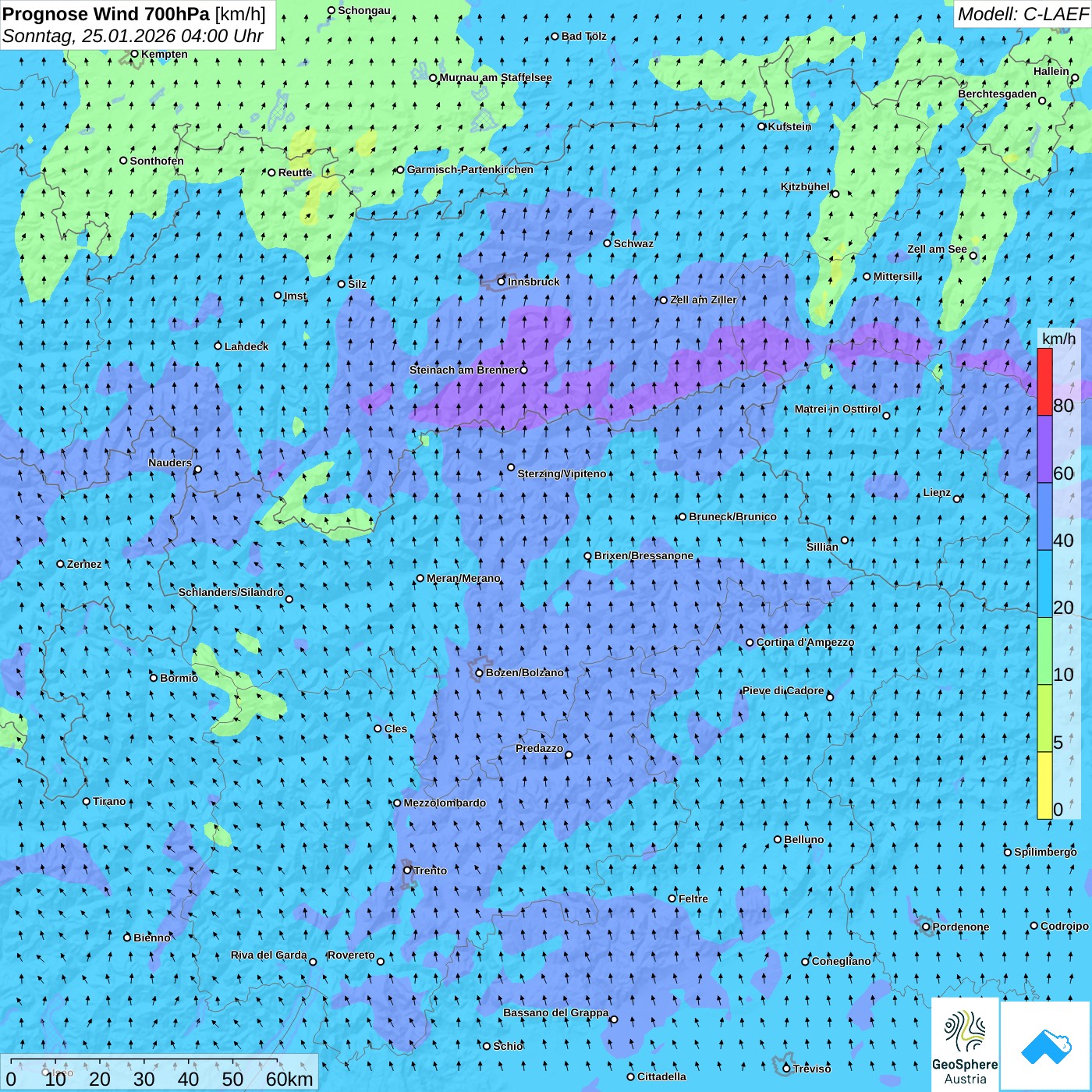Select the Bormio city label
1092x1092 pixels.
(x=179, y=678)
